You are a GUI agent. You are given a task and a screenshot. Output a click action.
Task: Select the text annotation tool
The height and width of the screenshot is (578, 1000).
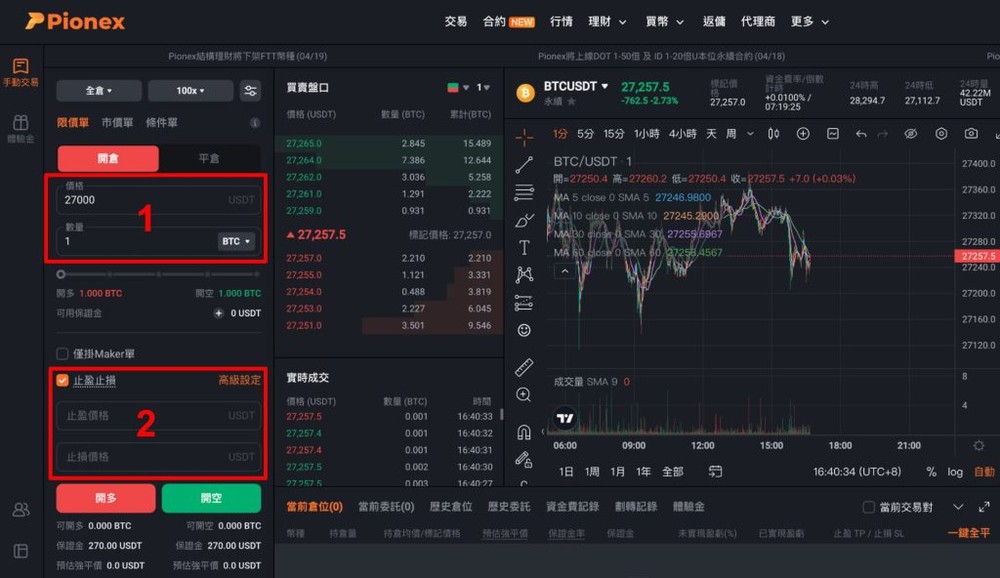[x=524, y=248]
